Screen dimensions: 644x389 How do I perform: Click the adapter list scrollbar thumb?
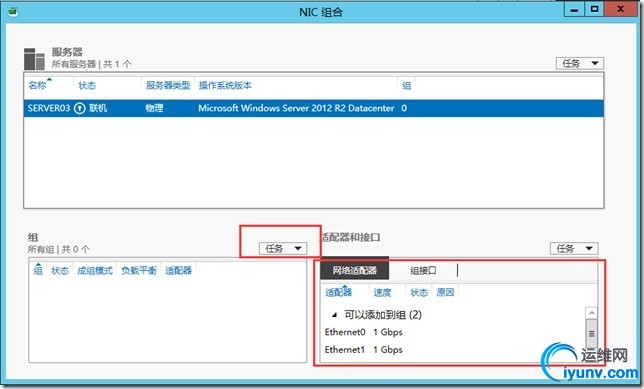[591, 334]
